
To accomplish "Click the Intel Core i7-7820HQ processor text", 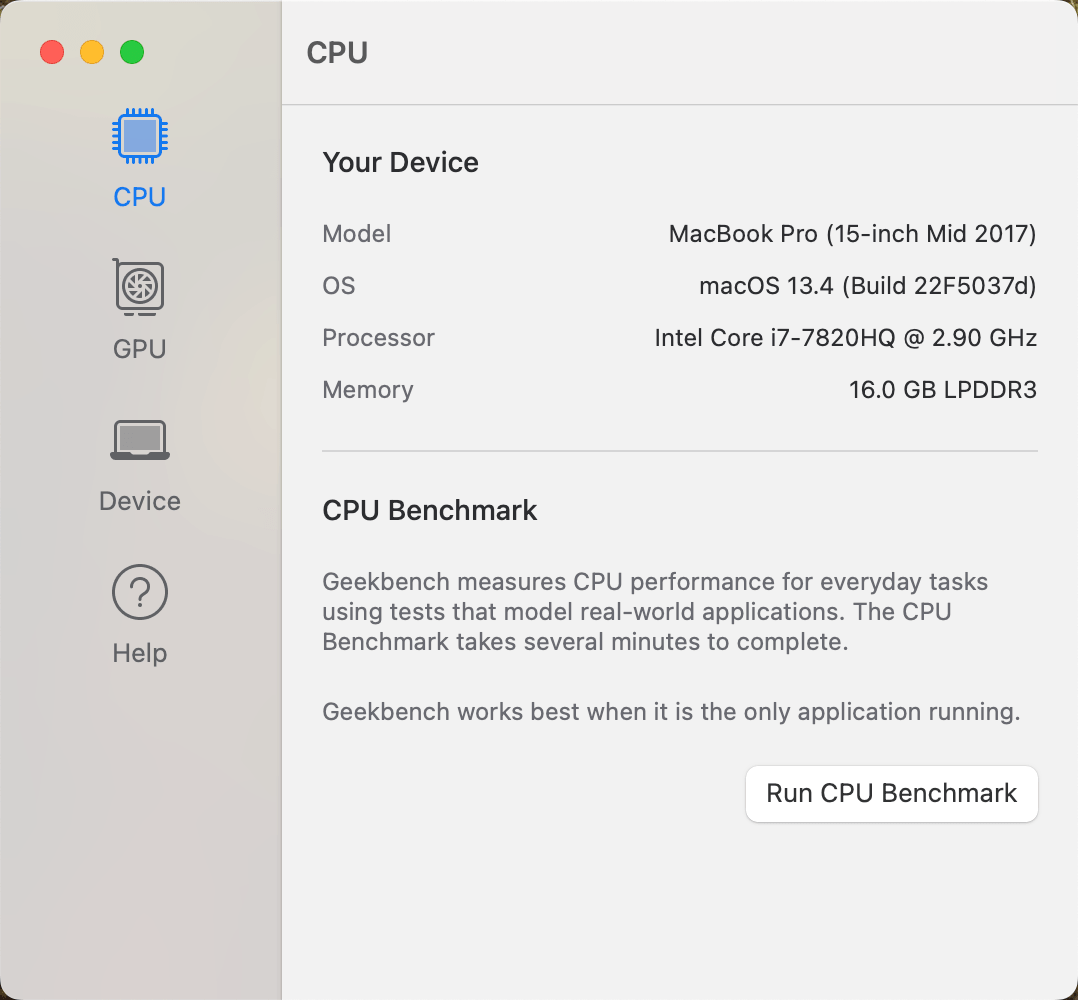I will (x=846, y=338).
